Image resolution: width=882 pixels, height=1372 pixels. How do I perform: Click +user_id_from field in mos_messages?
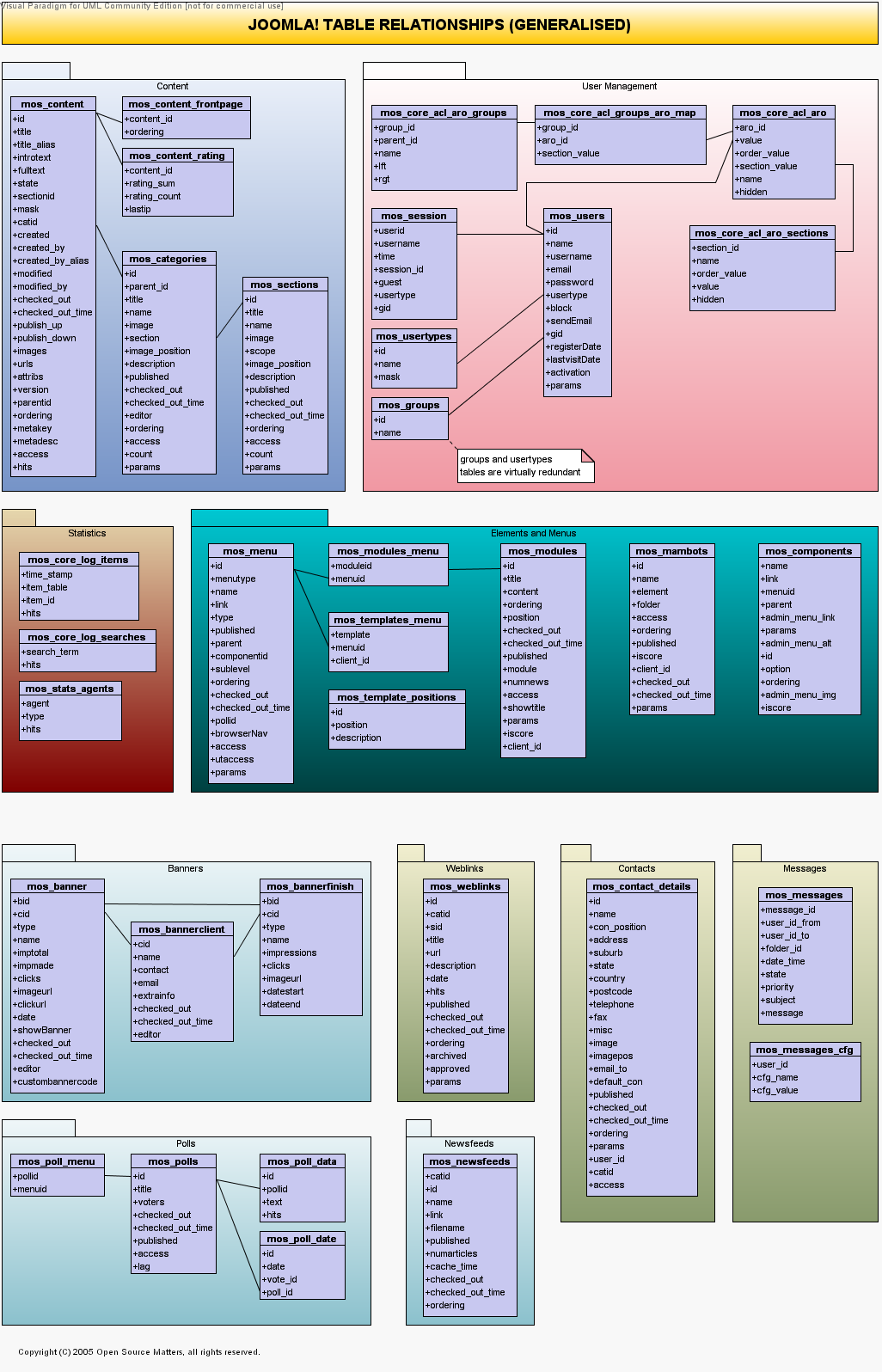click(791, 923)
